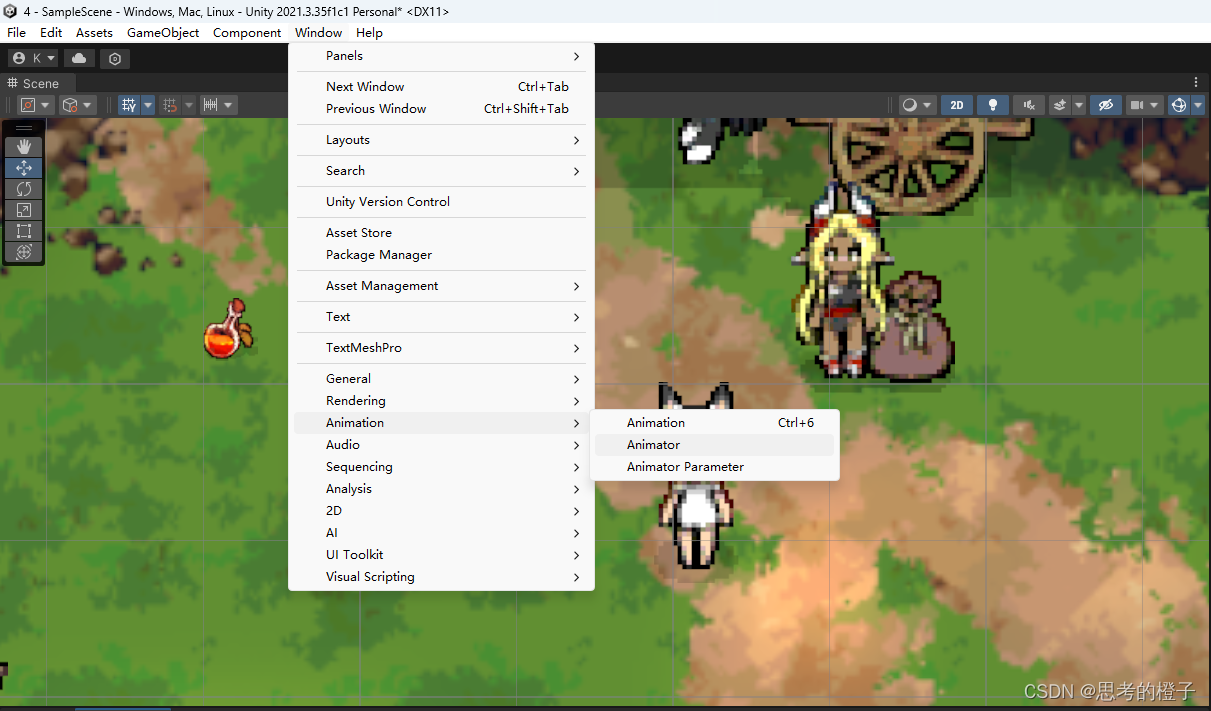The image size is (1211, 711).
Task: Open the File menu
Action: click(x=16, y=32)
